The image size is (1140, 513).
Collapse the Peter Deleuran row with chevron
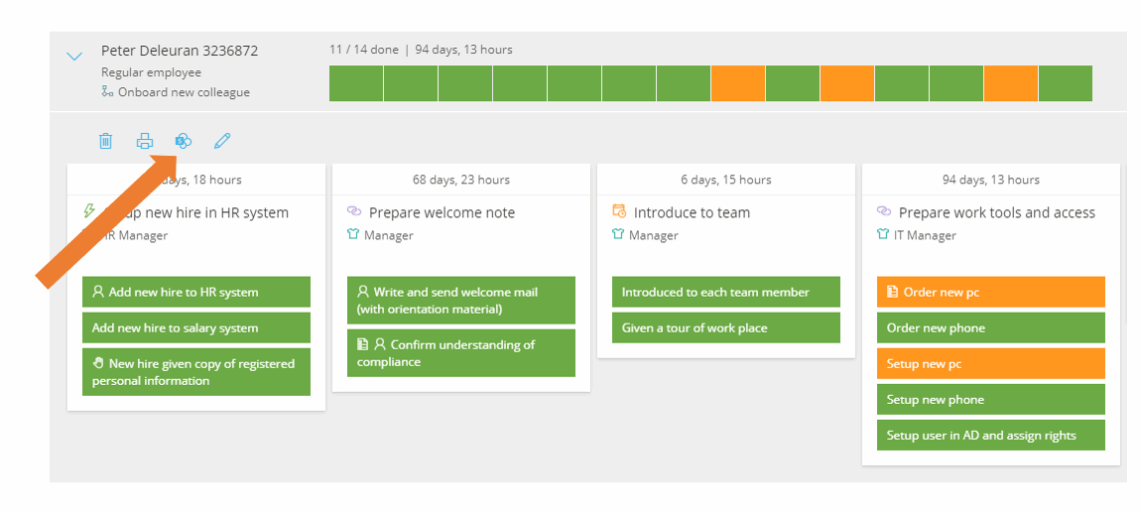(x=74, y=57)
